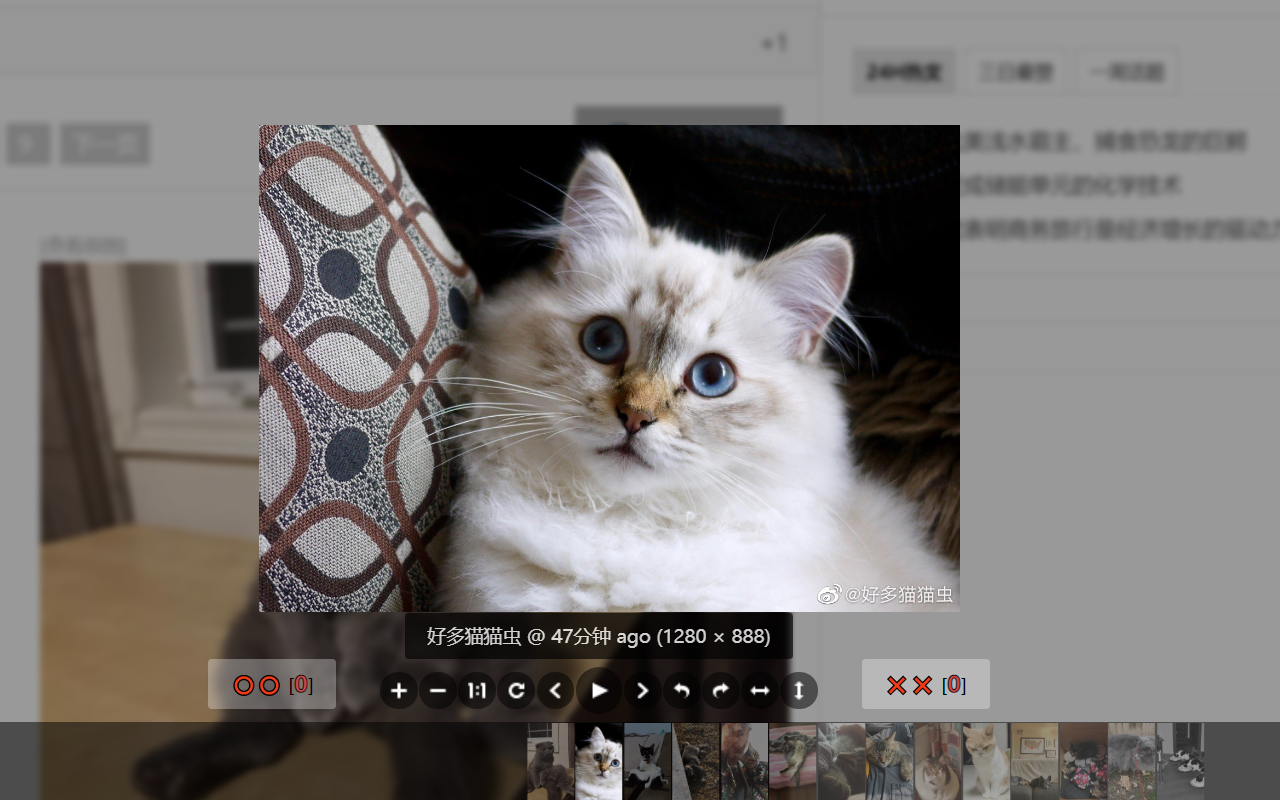Screen dimensions: 1280x800
Task: Open the thumbnail with framed map on wall
Action: click(1035, 761)
